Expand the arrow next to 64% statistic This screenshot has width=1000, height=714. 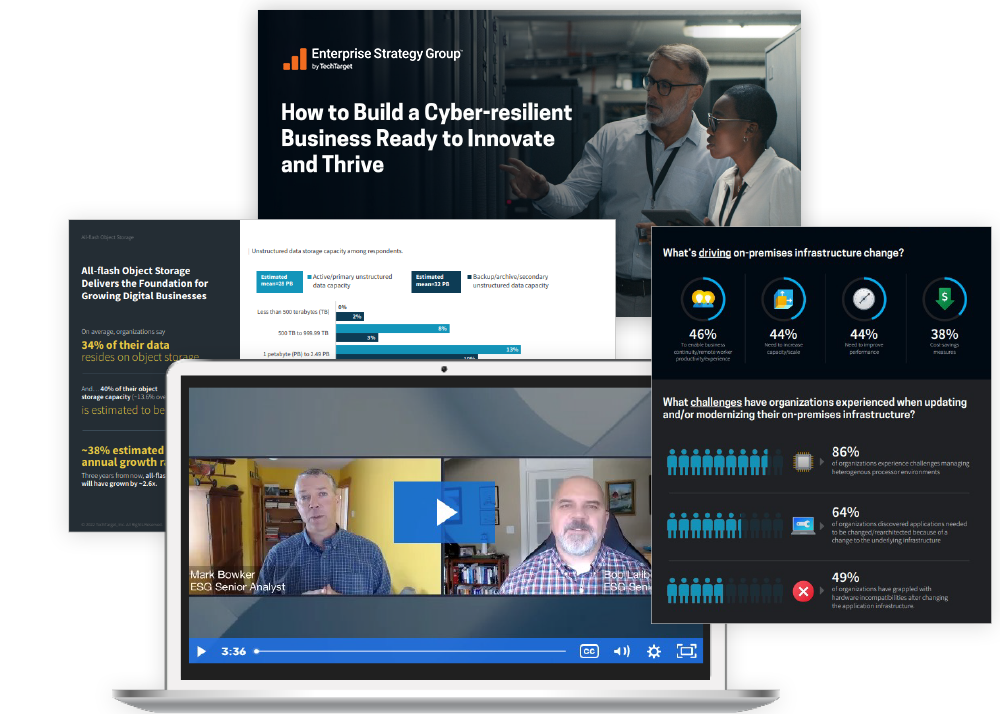[x=821, y=525]
